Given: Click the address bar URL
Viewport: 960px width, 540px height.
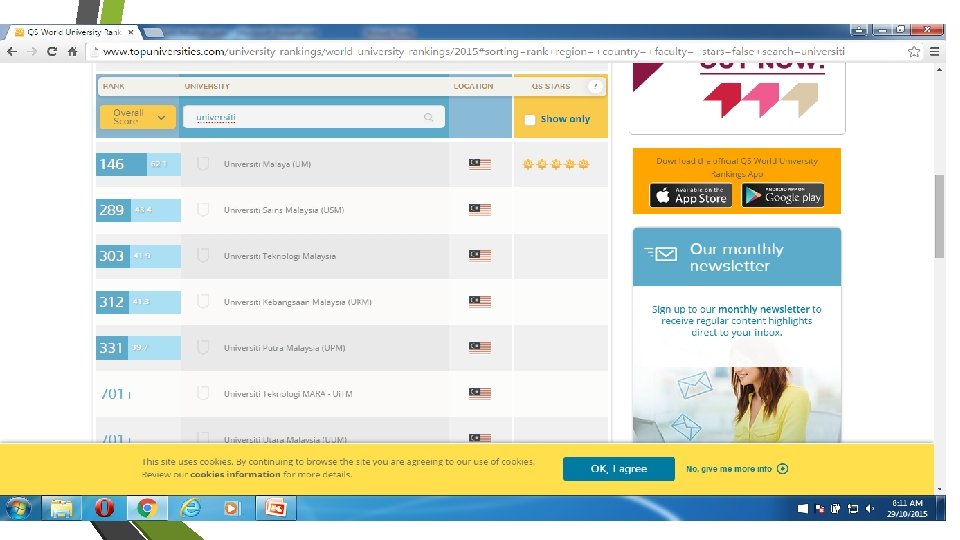Looking at the screenshot, I should coord(473,51).
